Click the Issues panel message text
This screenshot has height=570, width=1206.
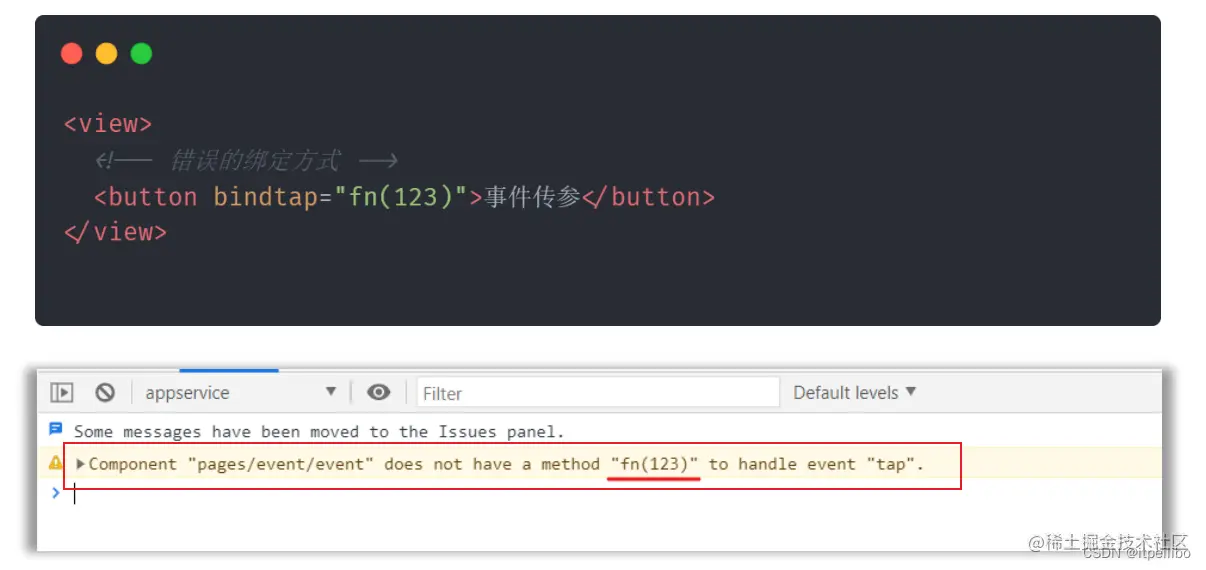tap(319, 432)
